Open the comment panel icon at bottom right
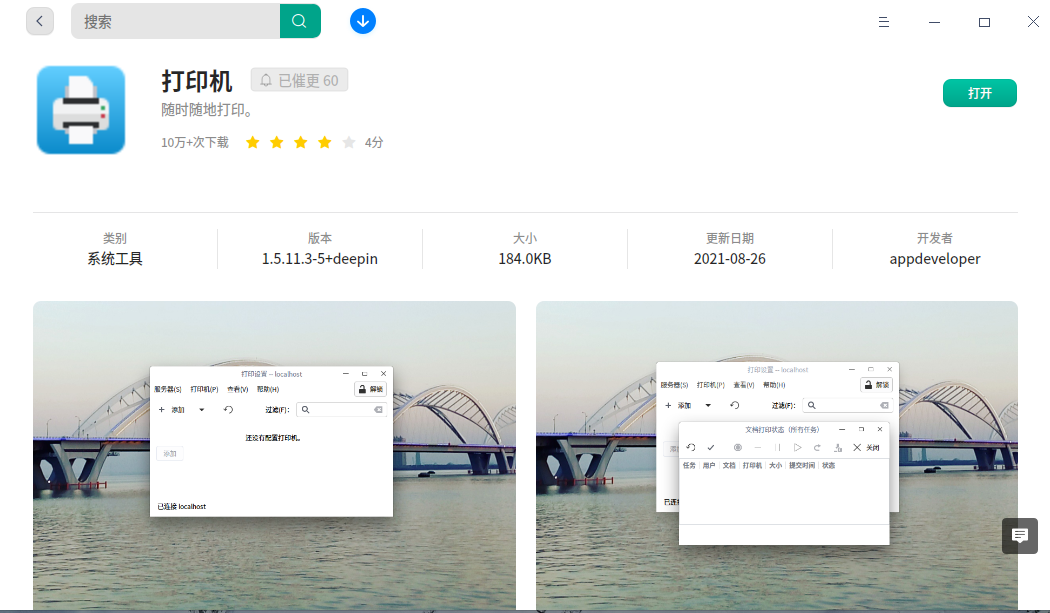 pyautogui.click(x=1020, y=536)
